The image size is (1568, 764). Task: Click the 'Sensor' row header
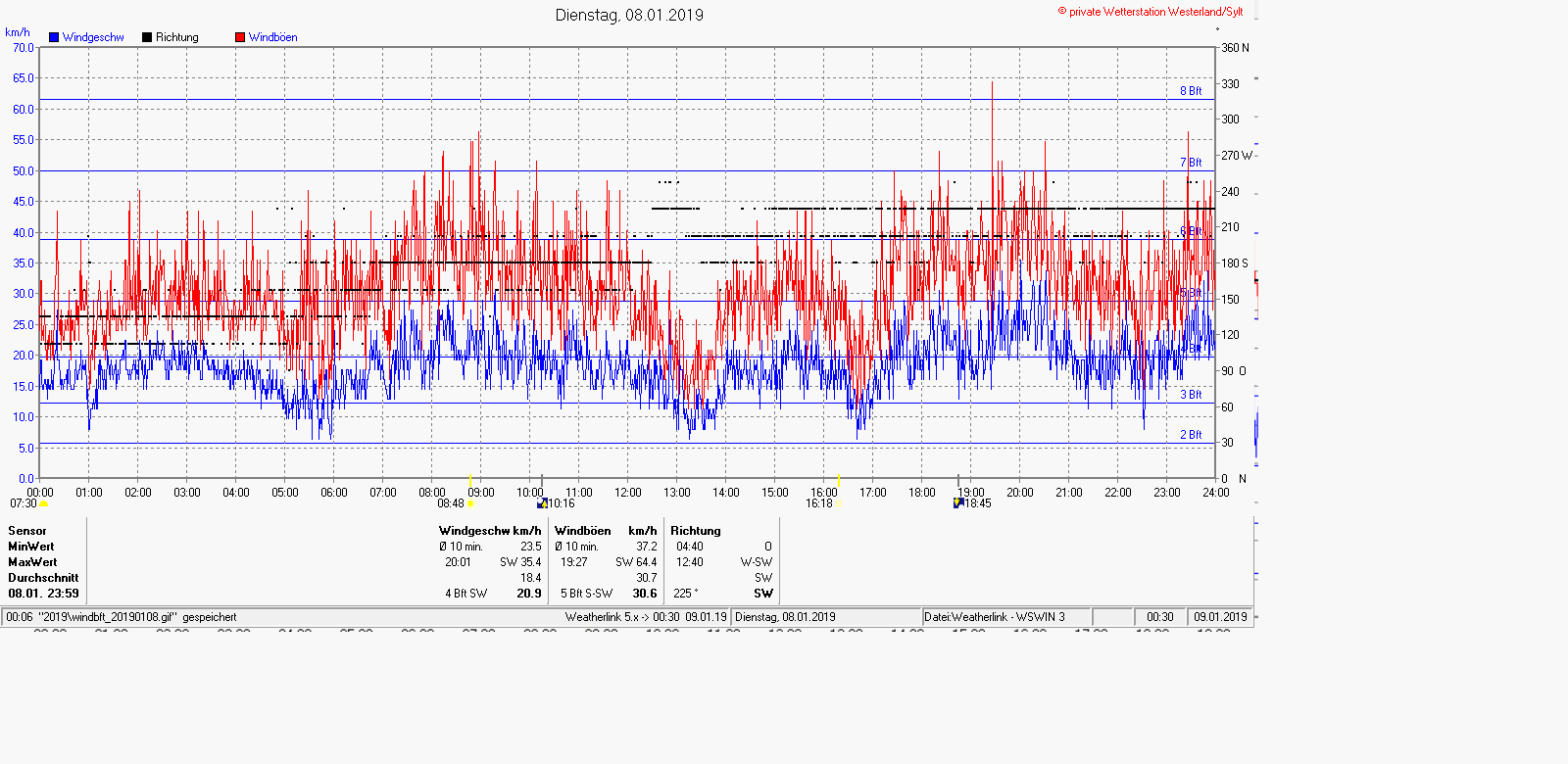[27, 531]
